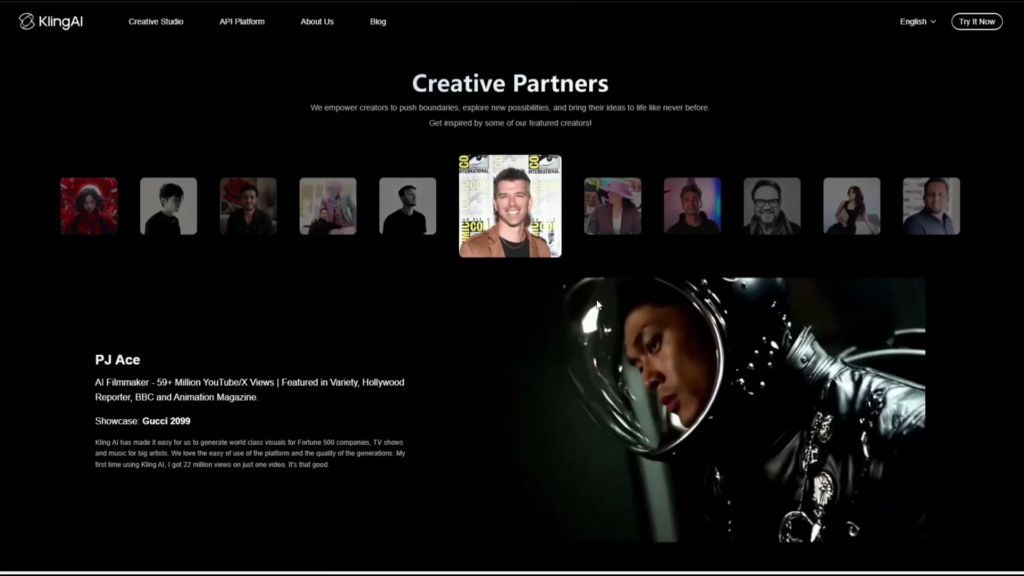1024x576 pixels.
Task: Choose the creator thumbnail with purple neon lighting
Action: pyautogui.click(x=692, y=206)
